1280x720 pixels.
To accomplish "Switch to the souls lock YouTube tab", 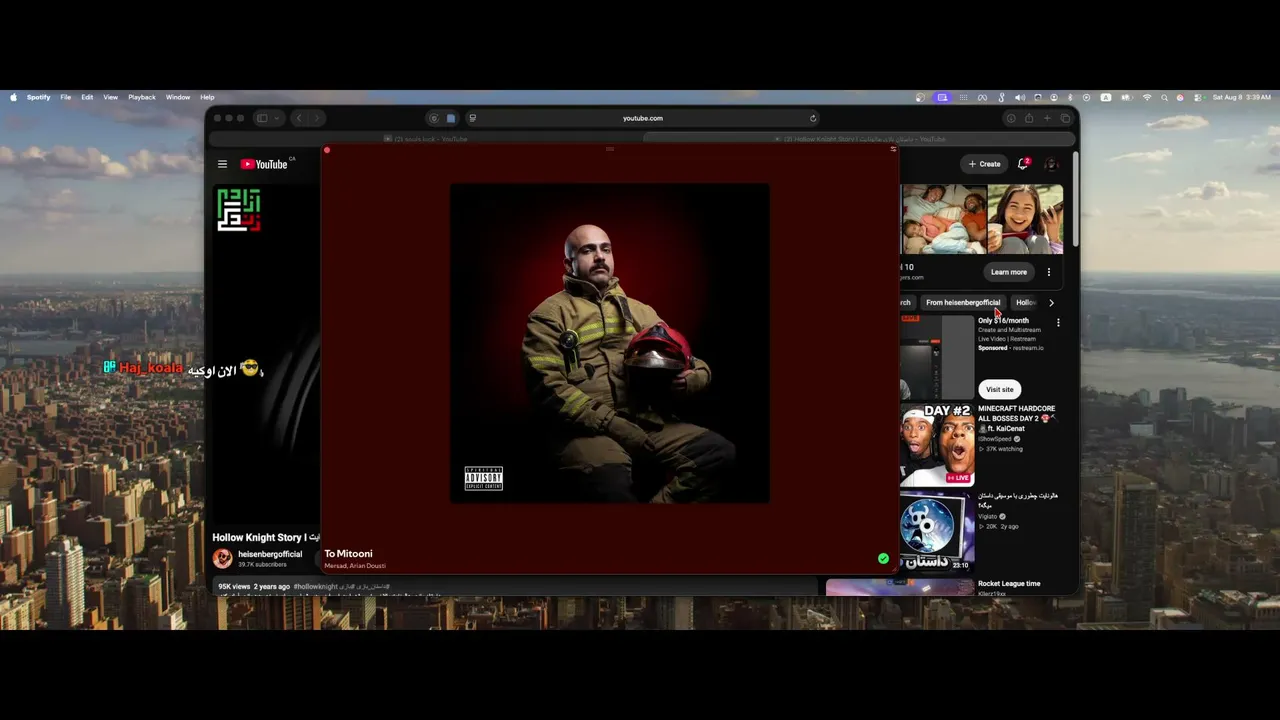I will (425, 139).
